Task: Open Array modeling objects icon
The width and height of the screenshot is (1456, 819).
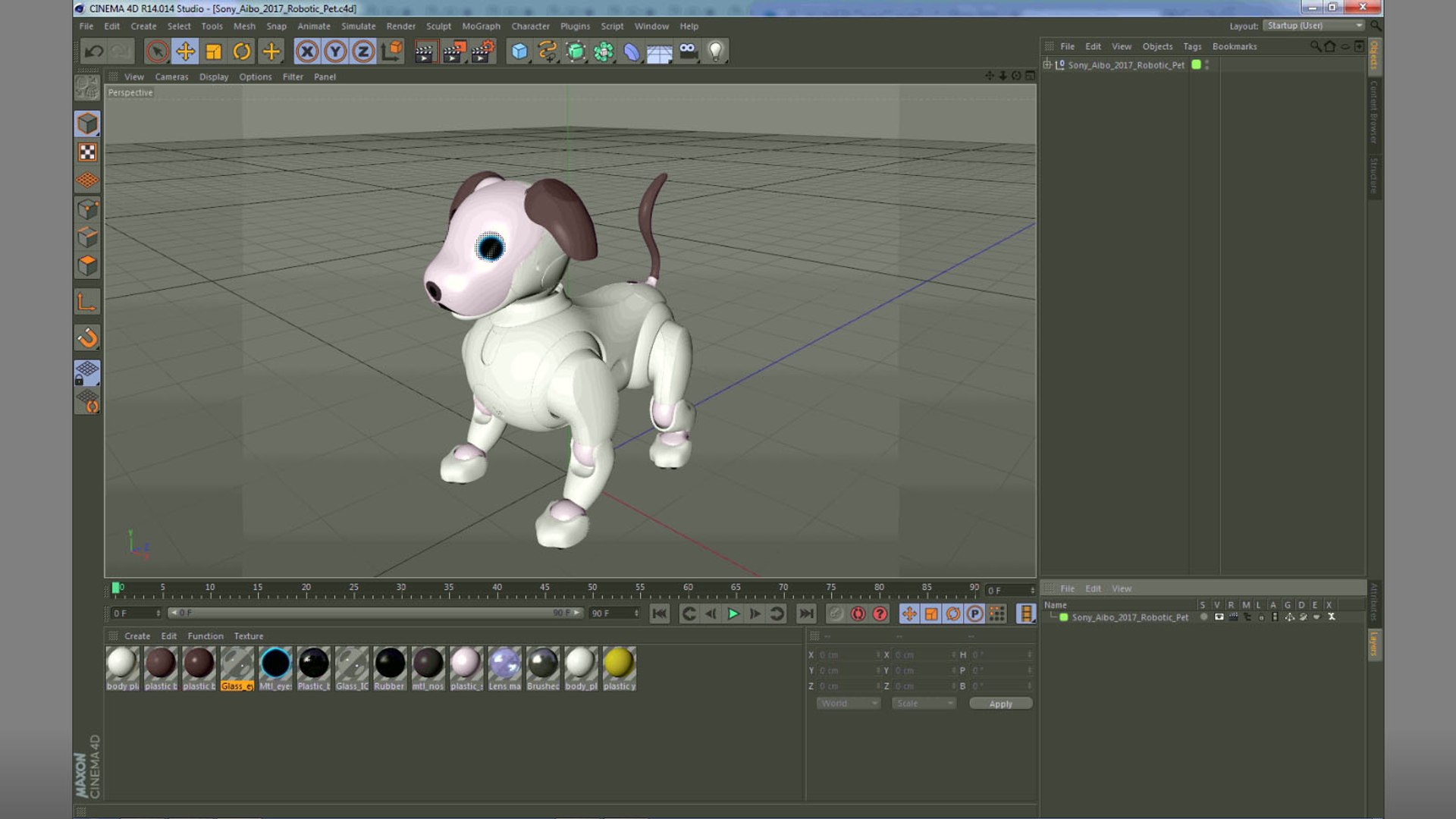Action: coord(604,52)
